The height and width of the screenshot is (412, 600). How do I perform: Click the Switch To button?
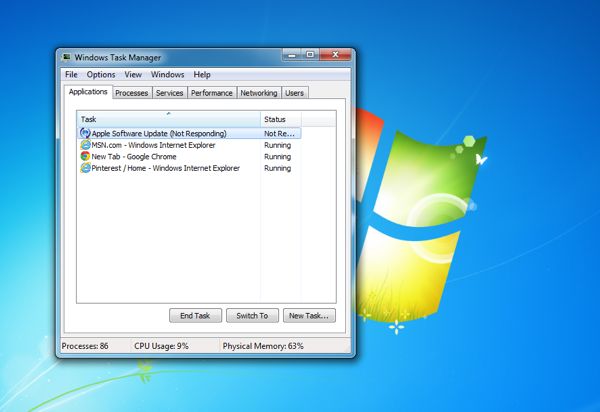coord(252,316)
